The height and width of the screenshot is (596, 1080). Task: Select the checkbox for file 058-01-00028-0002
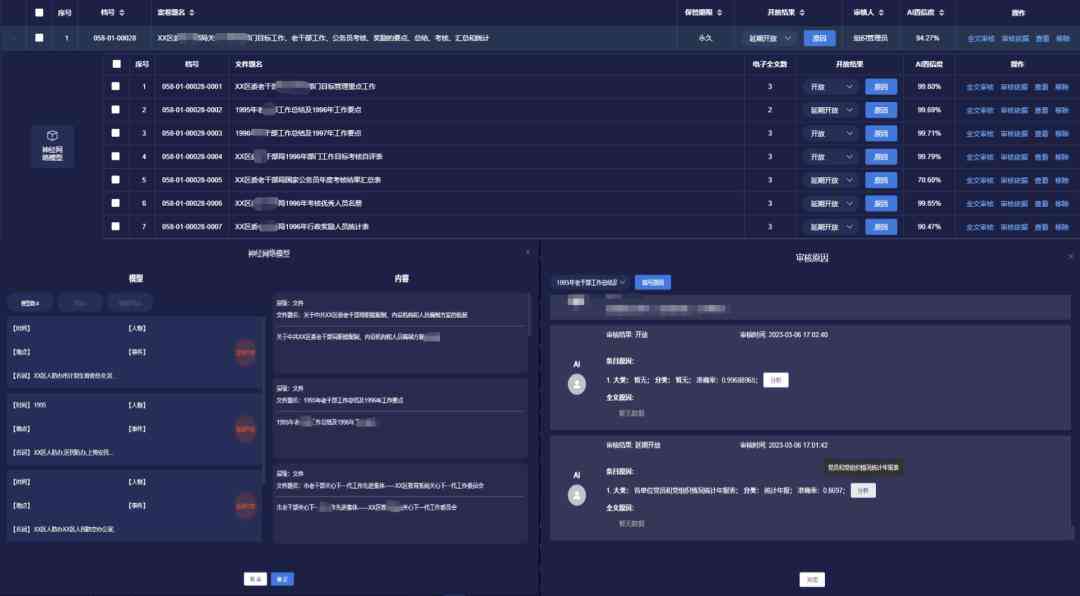point(116,110)
